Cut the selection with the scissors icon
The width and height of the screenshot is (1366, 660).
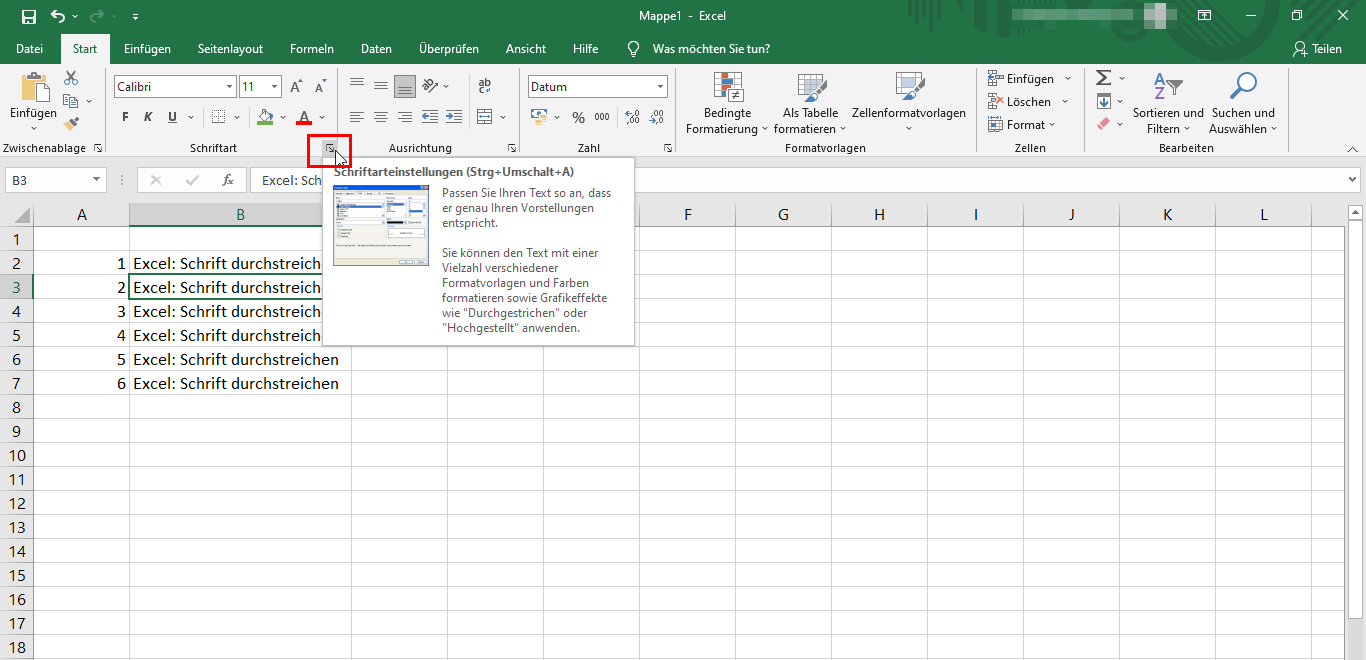coord(71,79)
